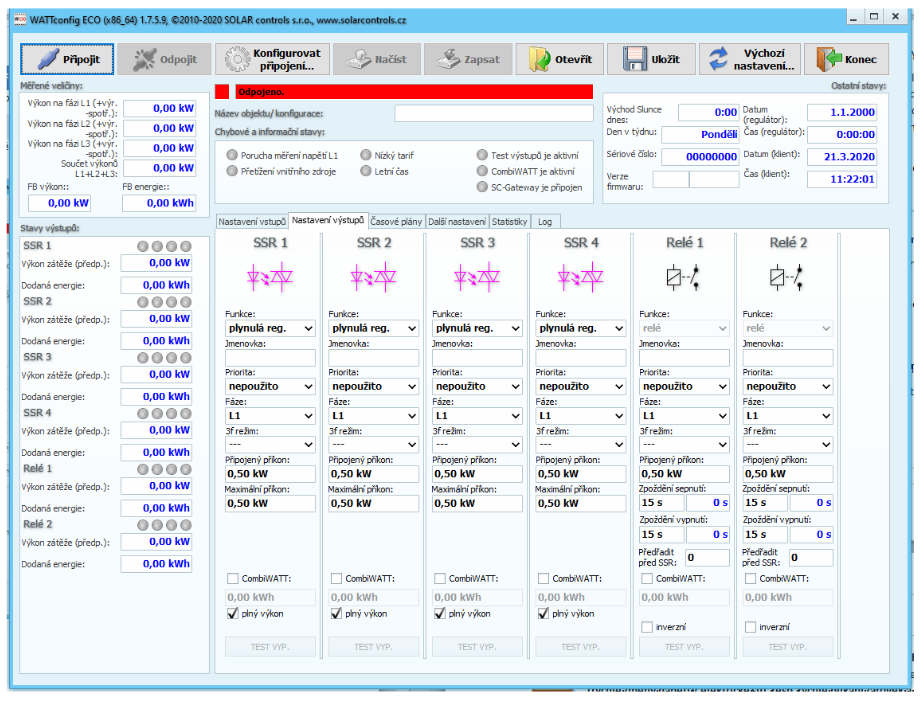This screenshot has height=704, width=921.
Task: Click Výchozí nastavení refresh arrows button
Action: (750, 59)
